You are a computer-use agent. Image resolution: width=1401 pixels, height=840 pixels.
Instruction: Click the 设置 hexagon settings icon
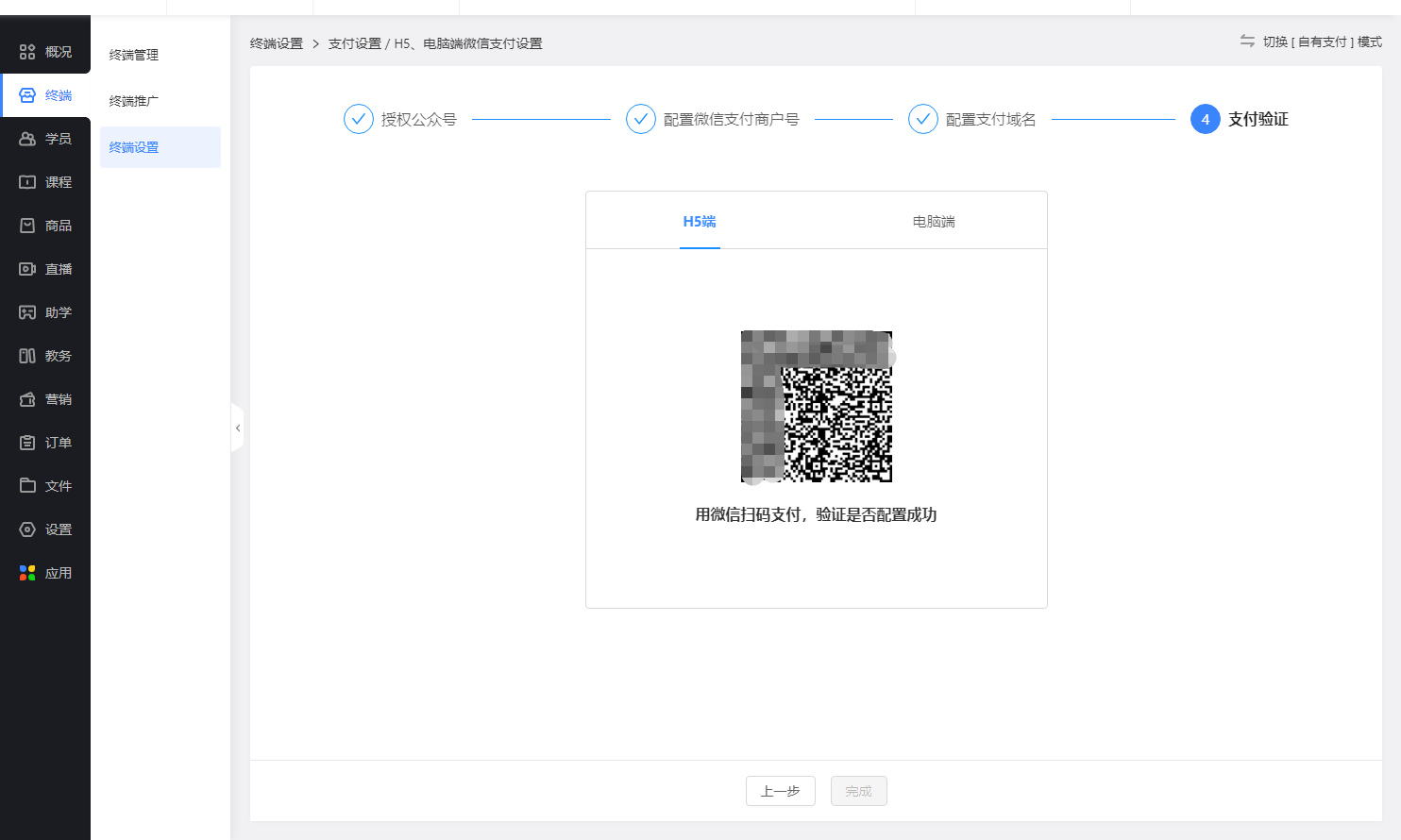(x=27, y=529)
